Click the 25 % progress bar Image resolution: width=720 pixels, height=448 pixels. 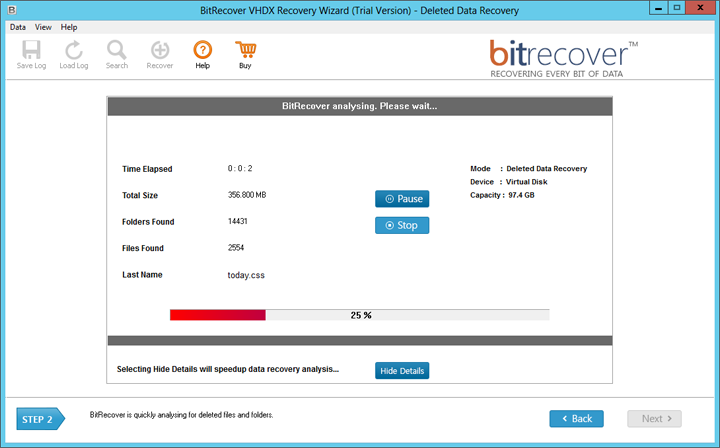pos(360,315)
